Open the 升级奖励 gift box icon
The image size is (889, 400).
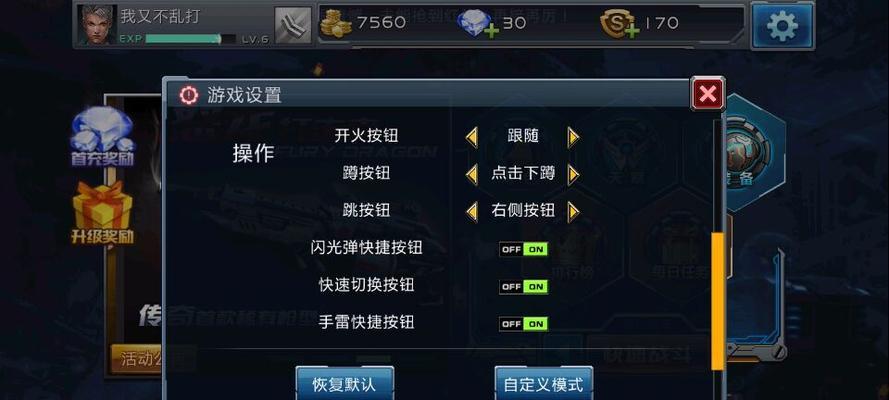(x=102, y=213)
